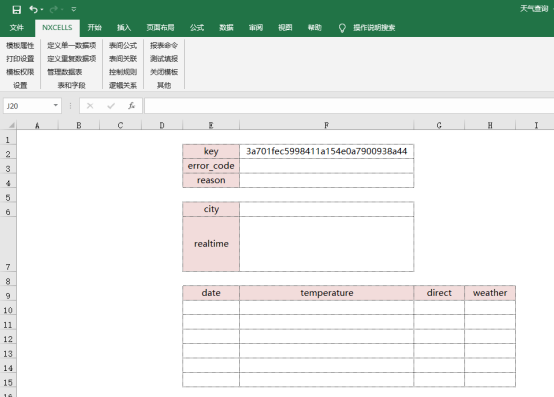Viewport: 554px width, 397px height.
Task: Click the 'direct' header cell
Action: 439,293
